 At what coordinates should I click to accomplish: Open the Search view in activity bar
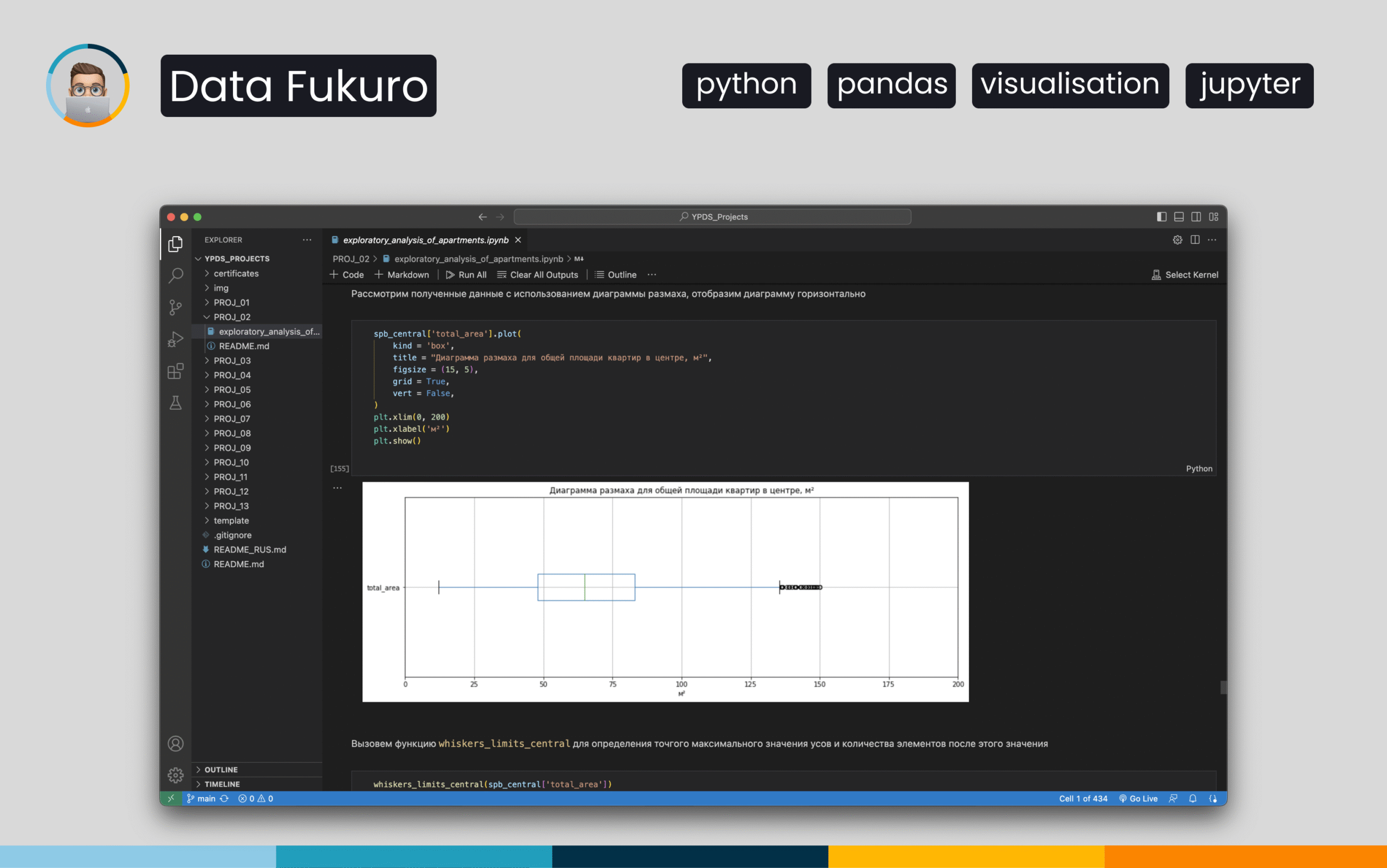tap(176, 276)
